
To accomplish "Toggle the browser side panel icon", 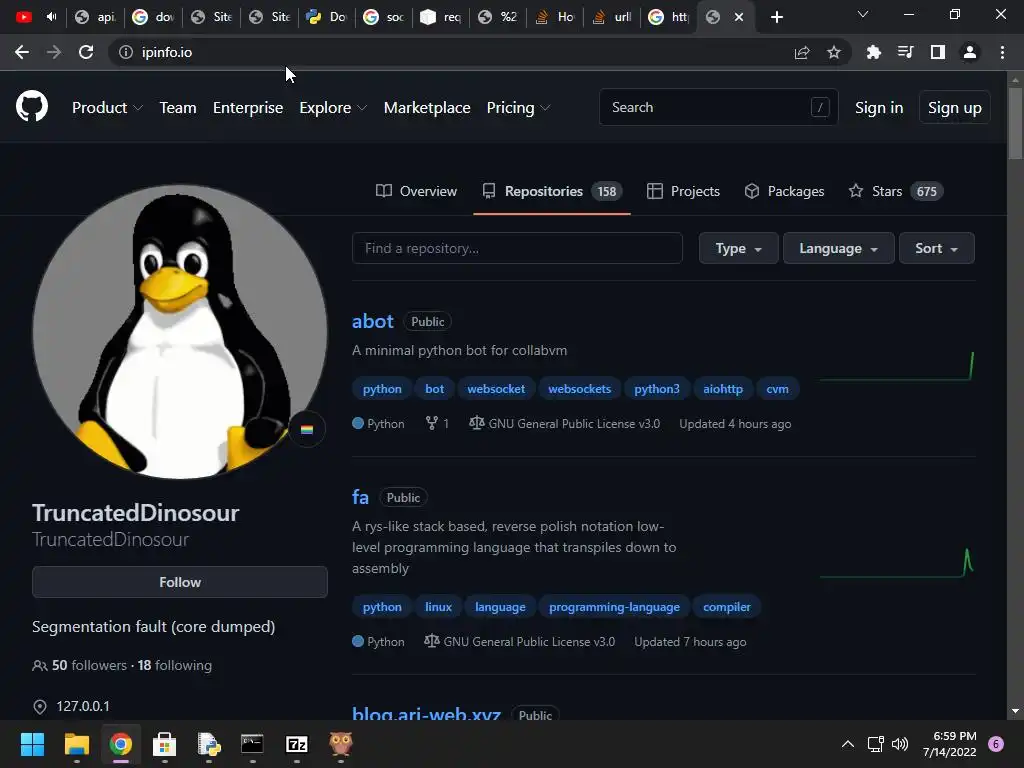I will coord(938,52).
